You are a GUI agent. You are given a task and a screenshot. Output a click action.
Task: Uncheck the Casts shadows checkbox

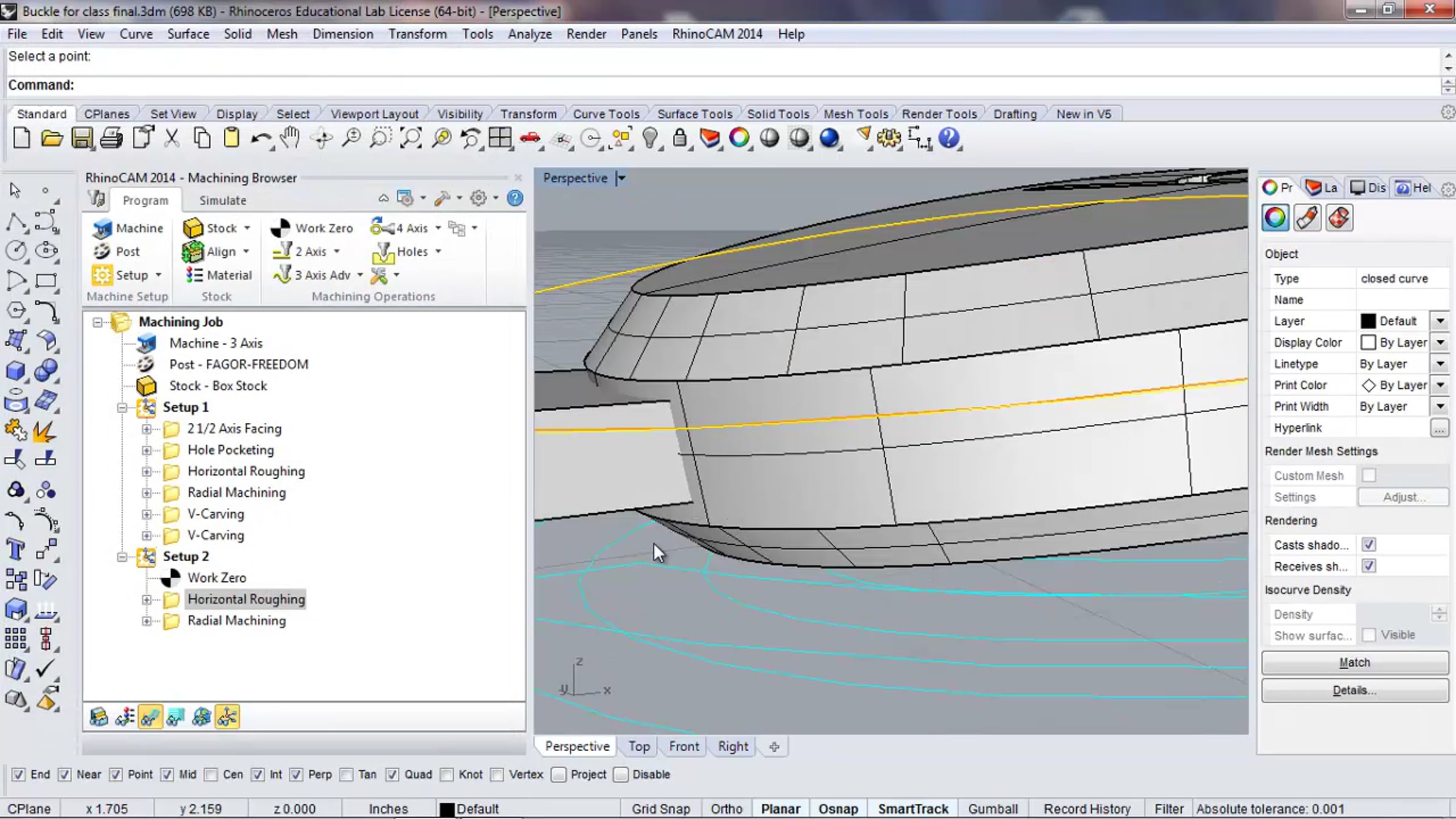click(1369, 545)
